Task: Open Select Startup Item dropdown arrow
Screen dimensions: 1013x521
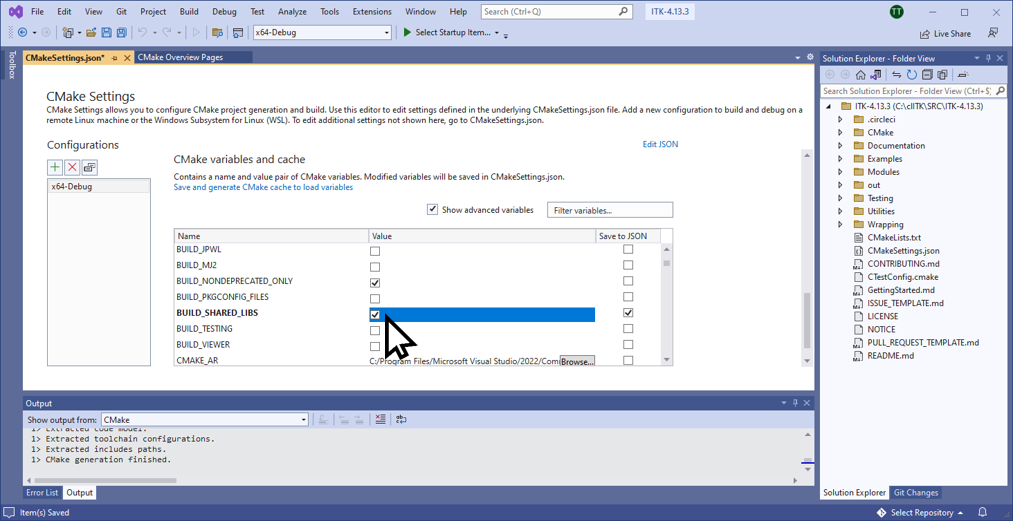Action: 497,32
